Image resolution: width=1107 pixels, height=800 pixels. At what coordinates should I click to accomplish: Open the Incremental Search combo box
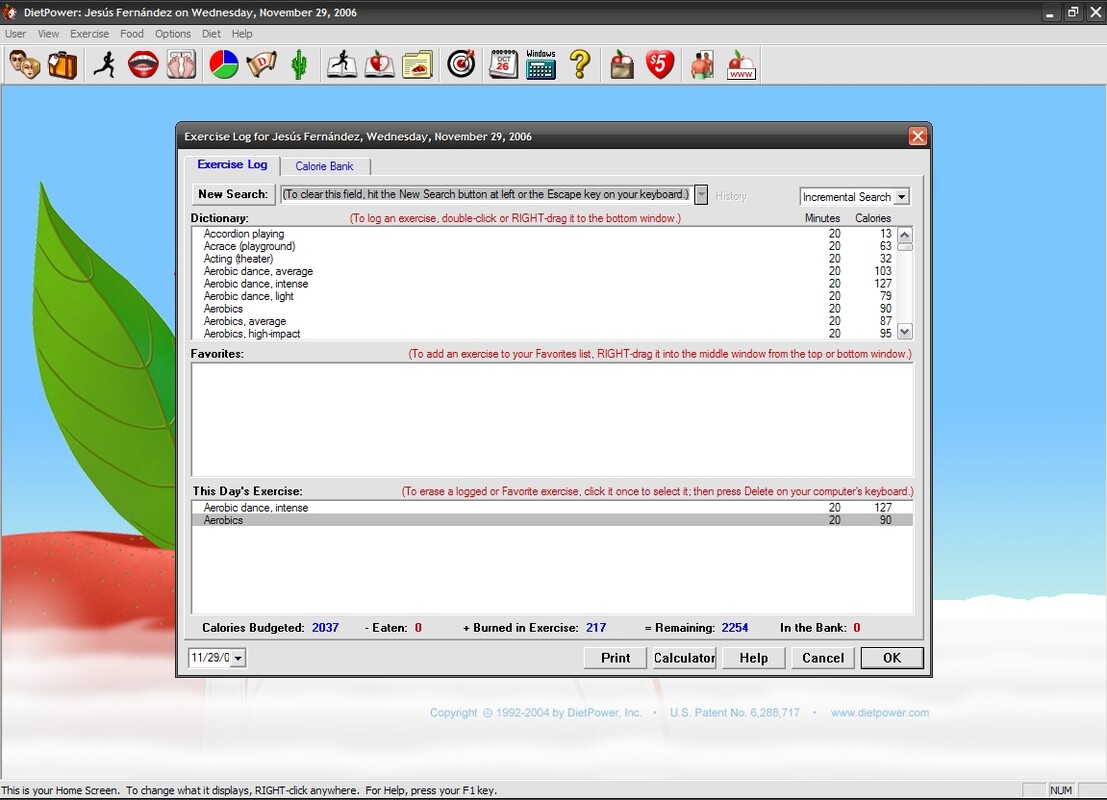854,197
